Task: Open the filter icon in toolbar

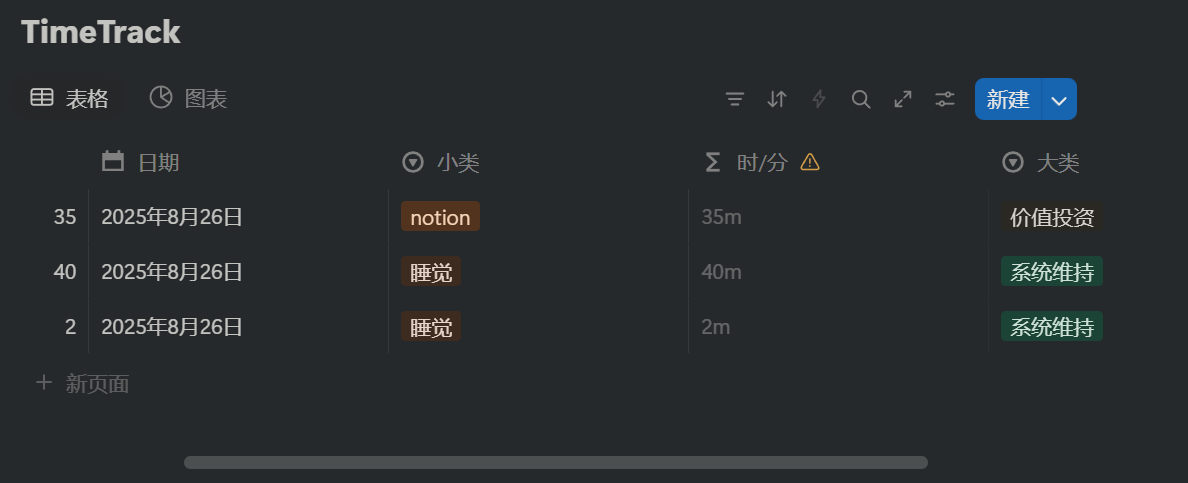Action: tap(735, 99)
